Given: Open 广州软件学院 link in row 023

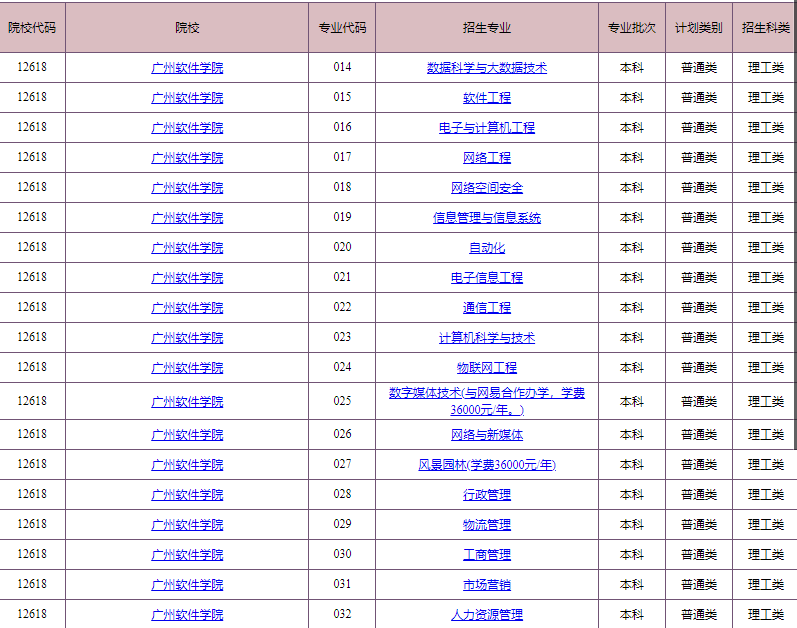Looking at the screenshot, I should point(187,337).
